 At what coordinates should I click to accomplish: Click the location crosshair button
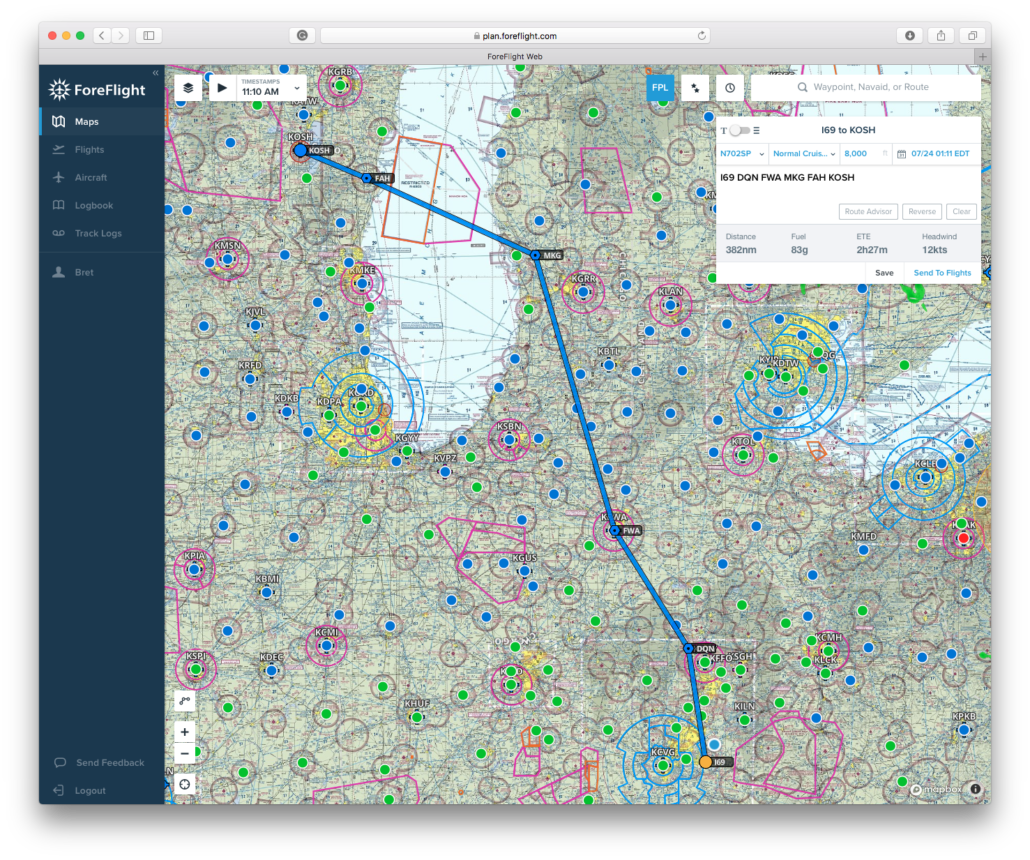[185, 784]
